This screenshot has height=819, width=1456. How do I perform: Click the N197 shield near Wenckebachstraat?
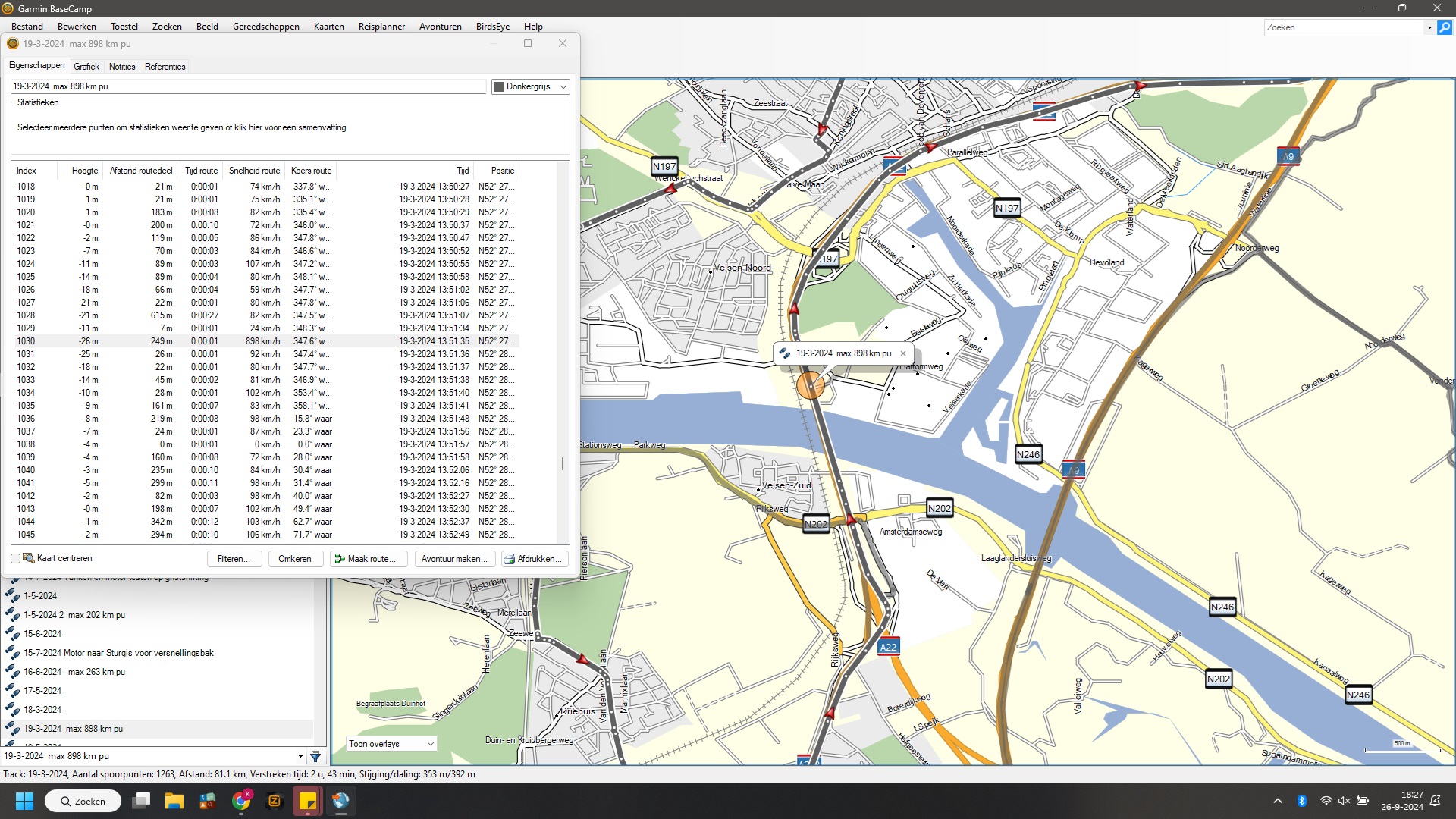click(664, 166)
